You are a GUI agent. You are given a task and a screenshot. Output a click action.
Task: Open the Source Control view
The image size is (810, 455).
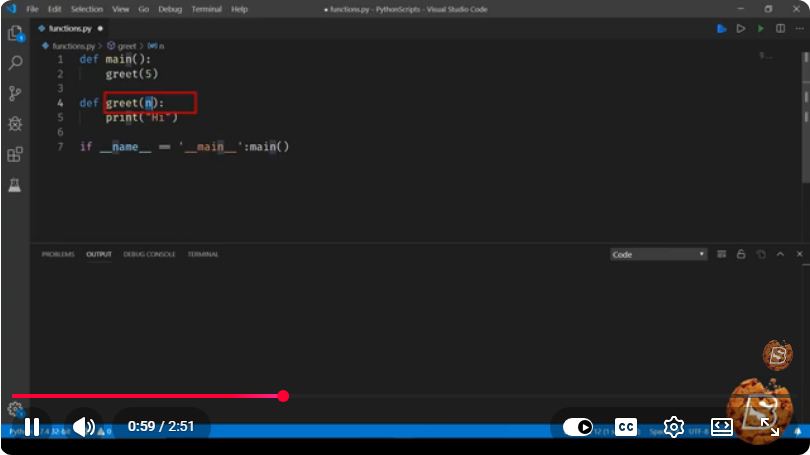pos(15,93)
